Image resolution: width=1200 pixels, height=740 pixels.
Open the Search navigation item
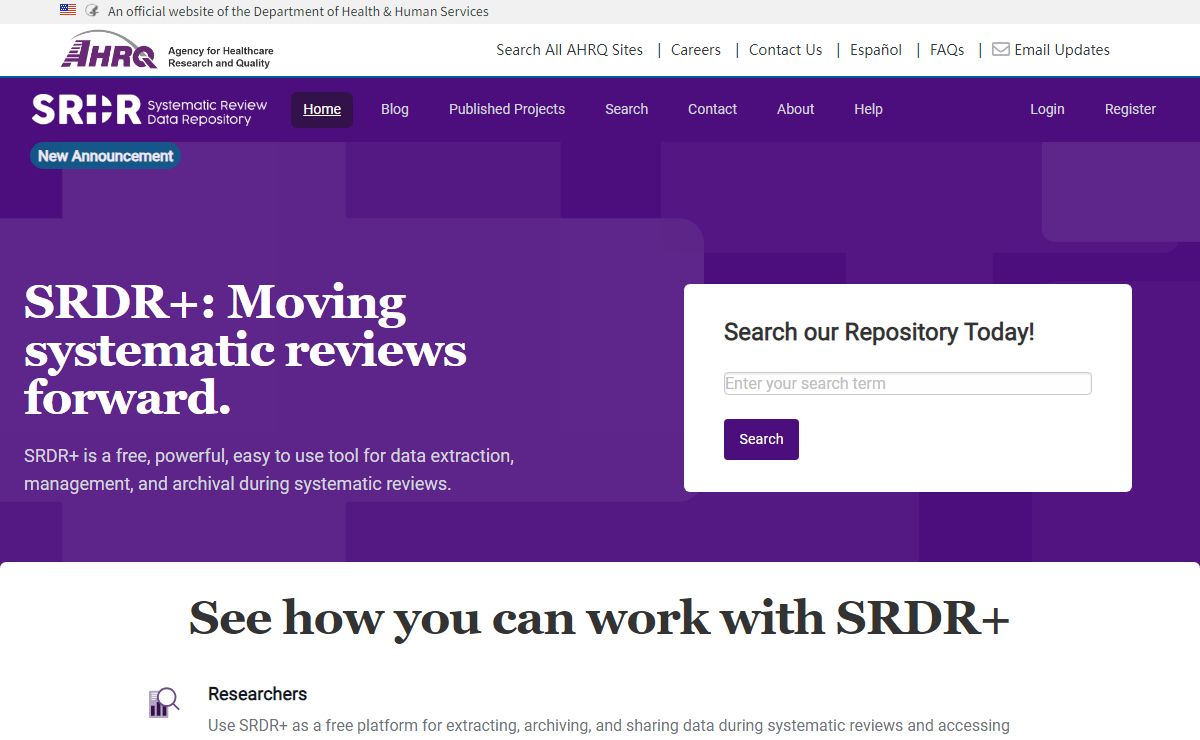point(627,110)
